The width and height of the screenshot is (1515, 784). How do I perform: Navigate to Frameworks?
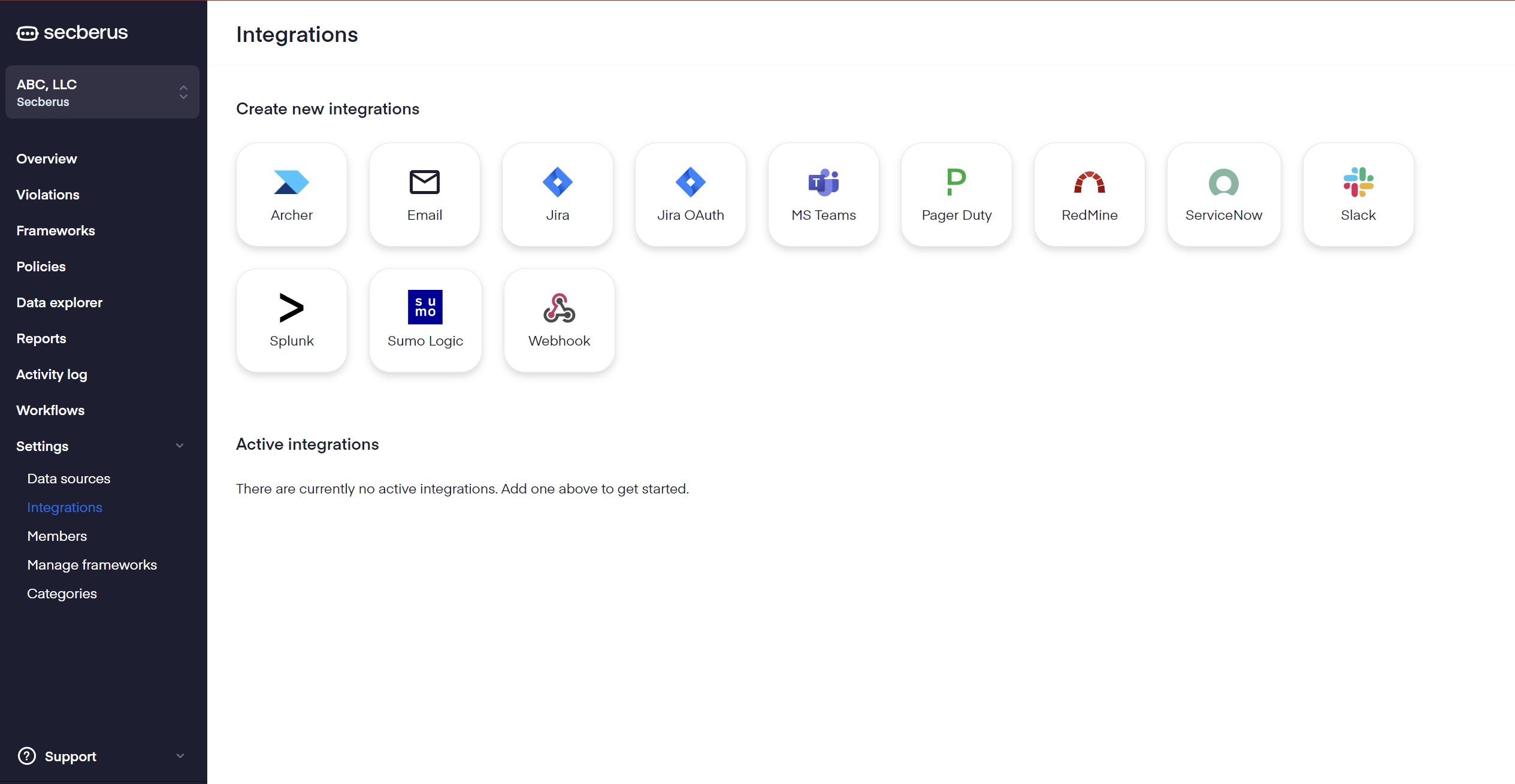(x=56, y=231)
